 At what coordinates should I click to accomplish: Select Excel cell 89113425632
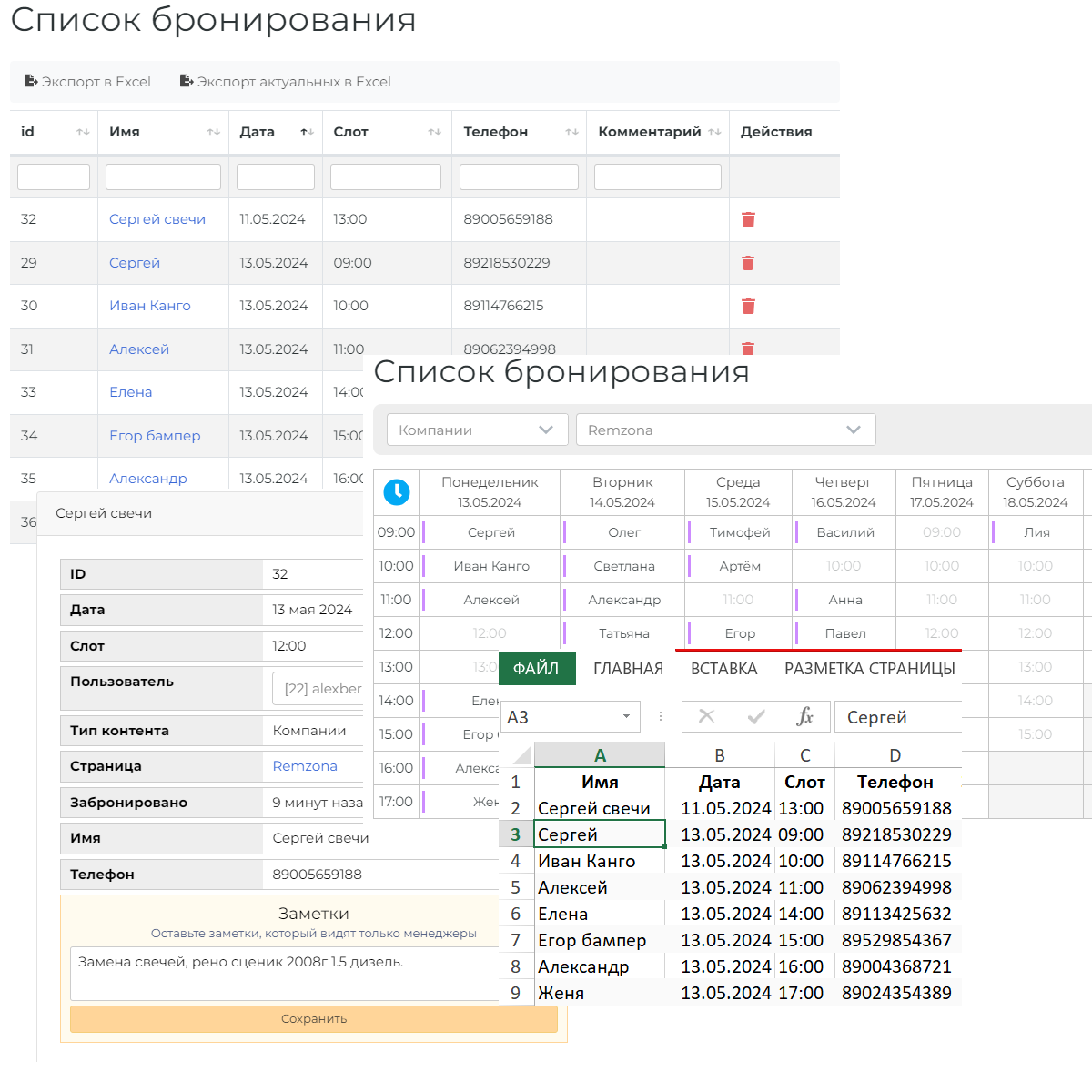(895, 914)
